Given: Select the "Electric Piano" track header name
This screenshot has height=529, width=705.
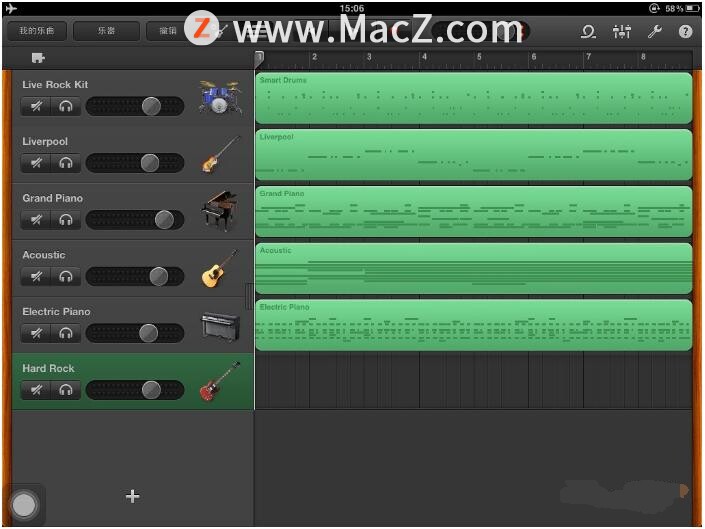Looking at the screenshot, I should [56, 311].
